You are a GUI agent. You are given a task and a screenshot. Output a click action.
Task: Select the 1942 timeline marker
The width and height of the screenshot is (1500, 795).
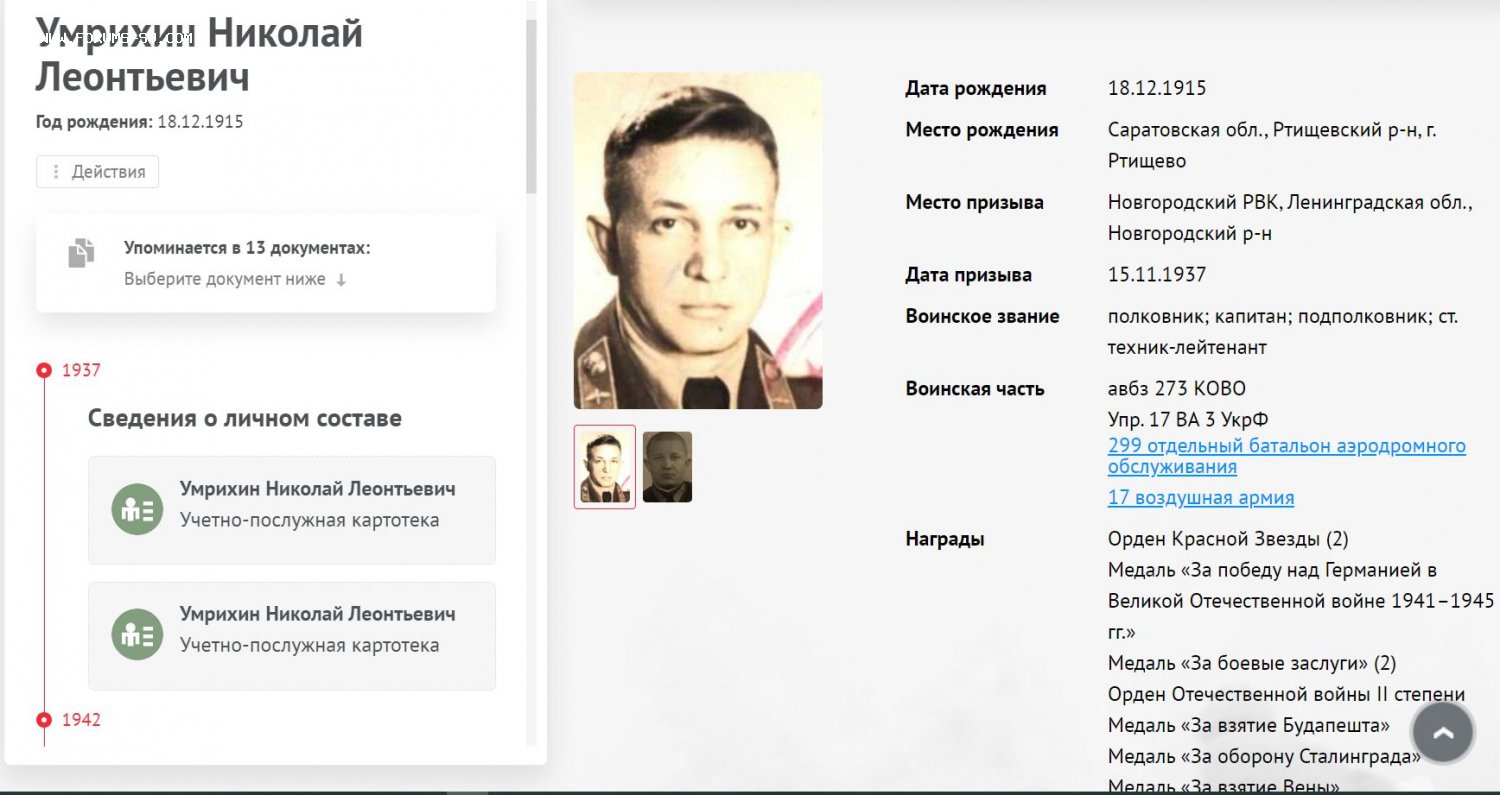coord(44,720)
